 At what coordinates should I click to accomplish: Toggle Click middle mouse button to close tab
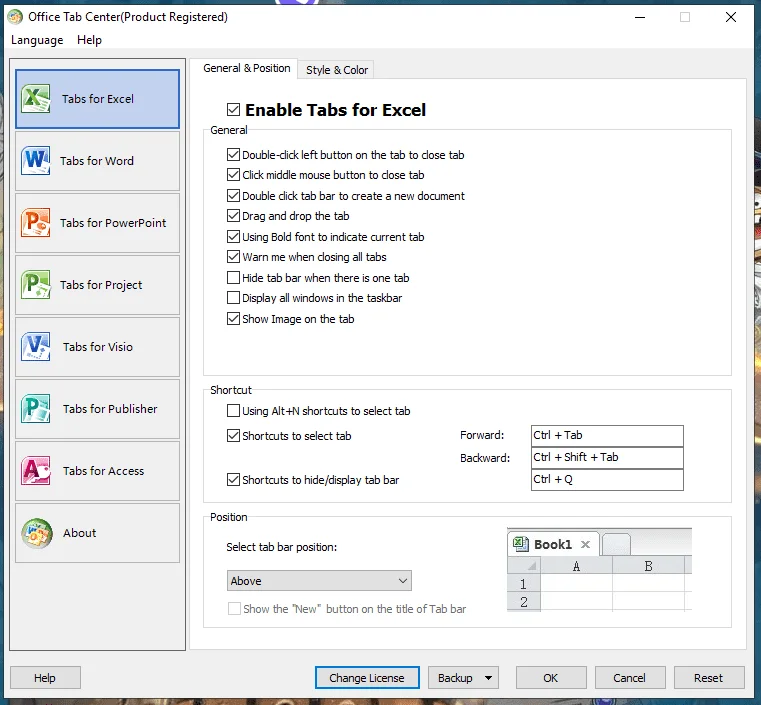[233, 175]
